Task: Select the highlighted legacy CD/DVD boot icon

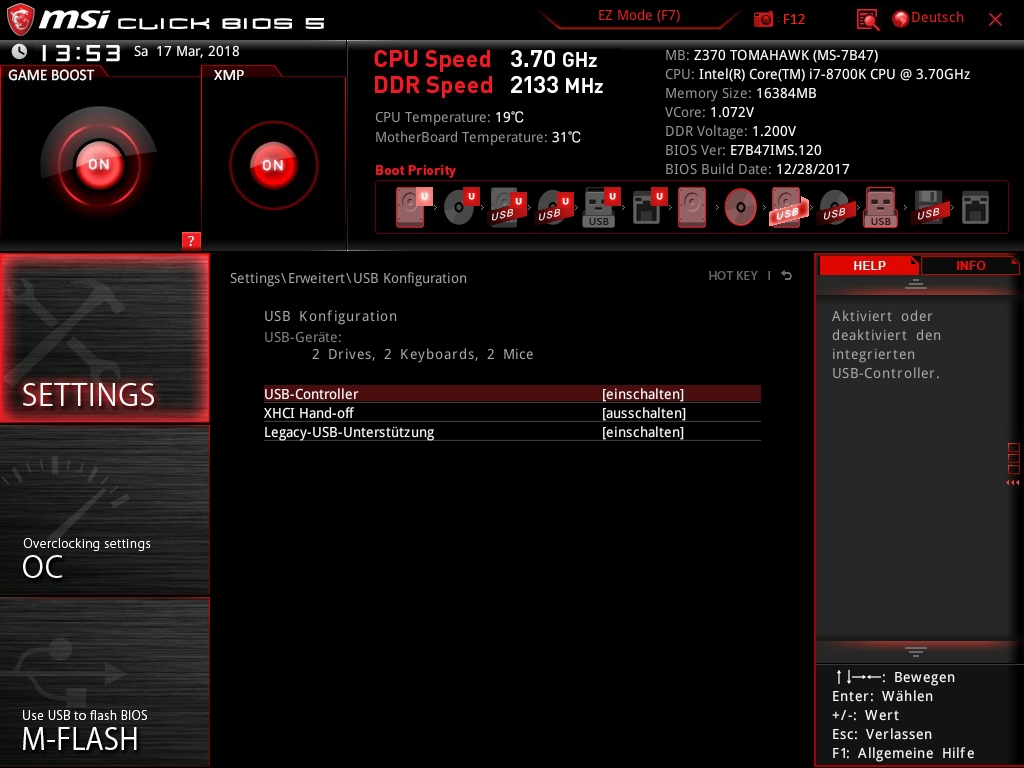Action: tap(741, 207)
